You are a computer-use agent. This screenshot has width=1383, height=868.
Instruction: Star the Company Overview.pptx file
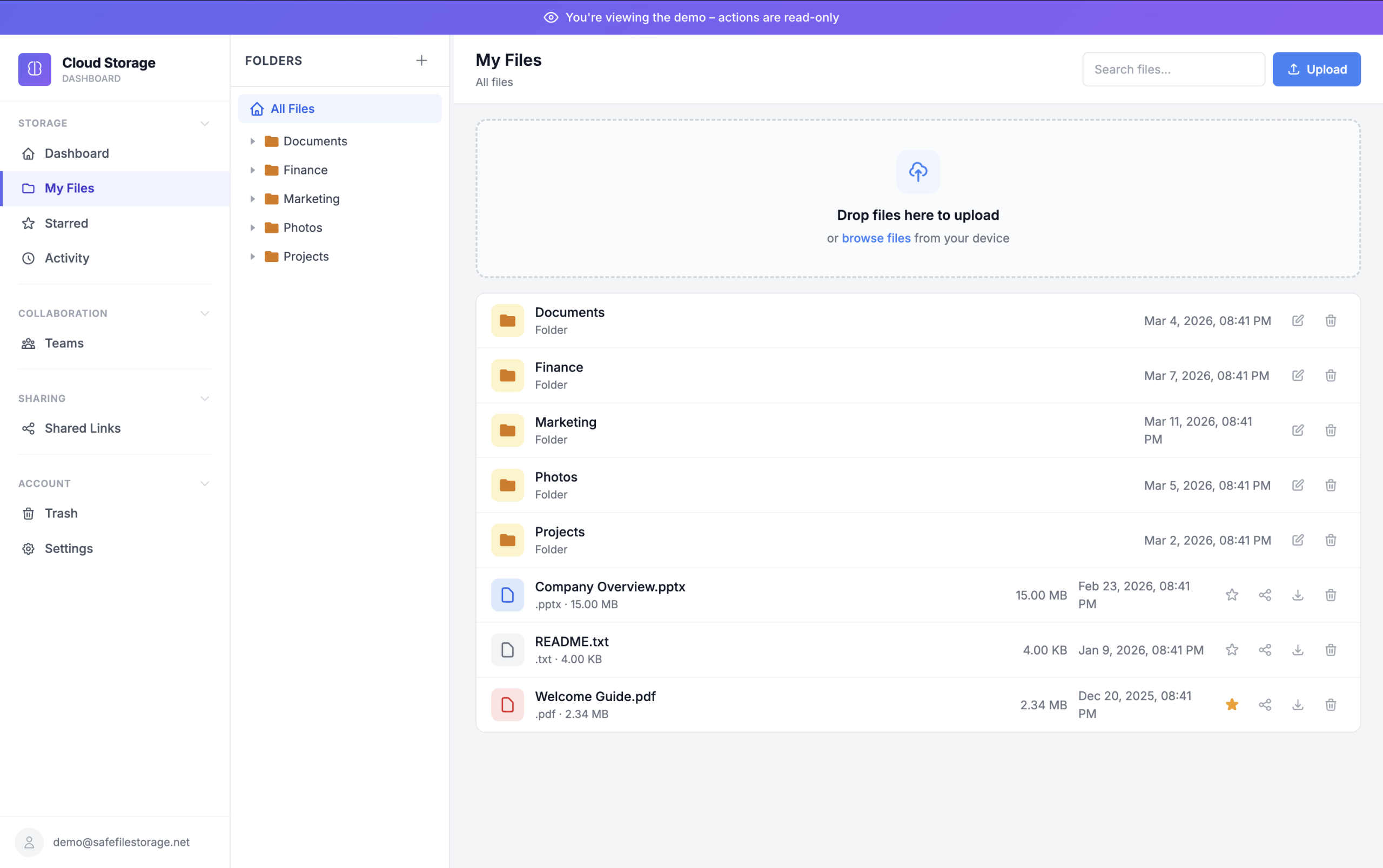pyautogui.click(x=1232, y=595)
